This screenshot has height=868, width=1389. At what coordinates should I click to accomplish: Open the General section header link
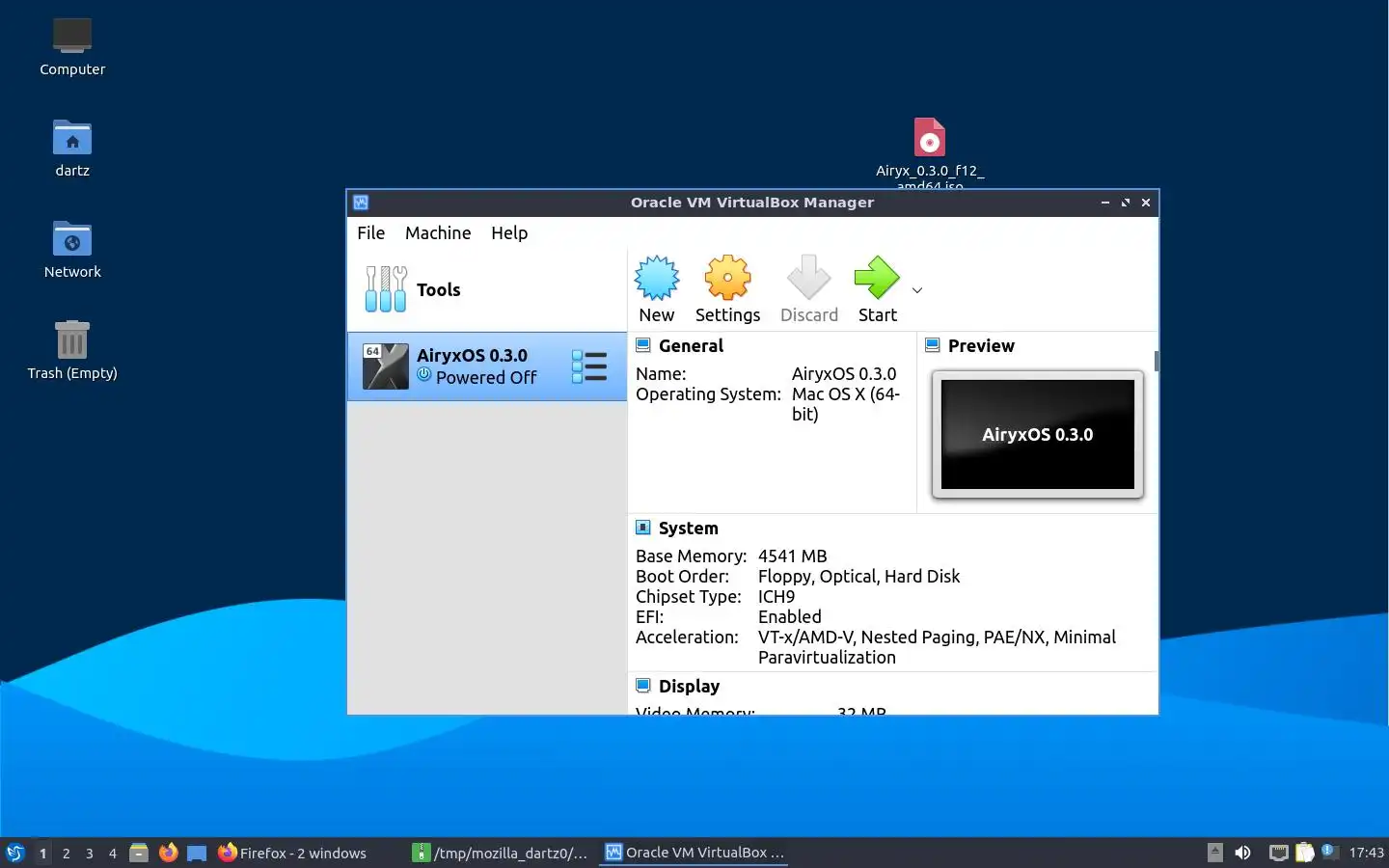pyautogui.click(x=691, y=345)
